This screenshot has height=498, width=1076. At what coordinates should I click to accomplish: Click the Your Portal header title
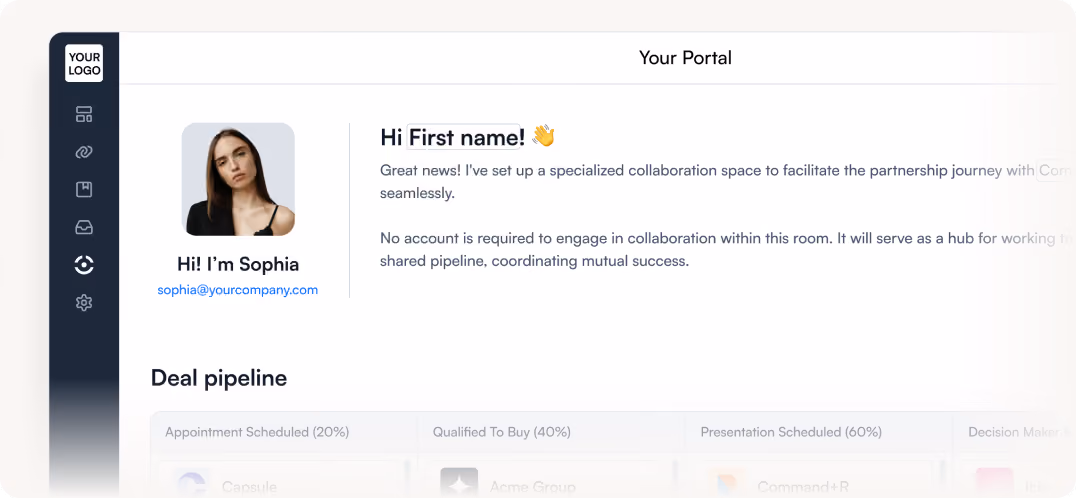pyautogui.click(x=685, y=58)
